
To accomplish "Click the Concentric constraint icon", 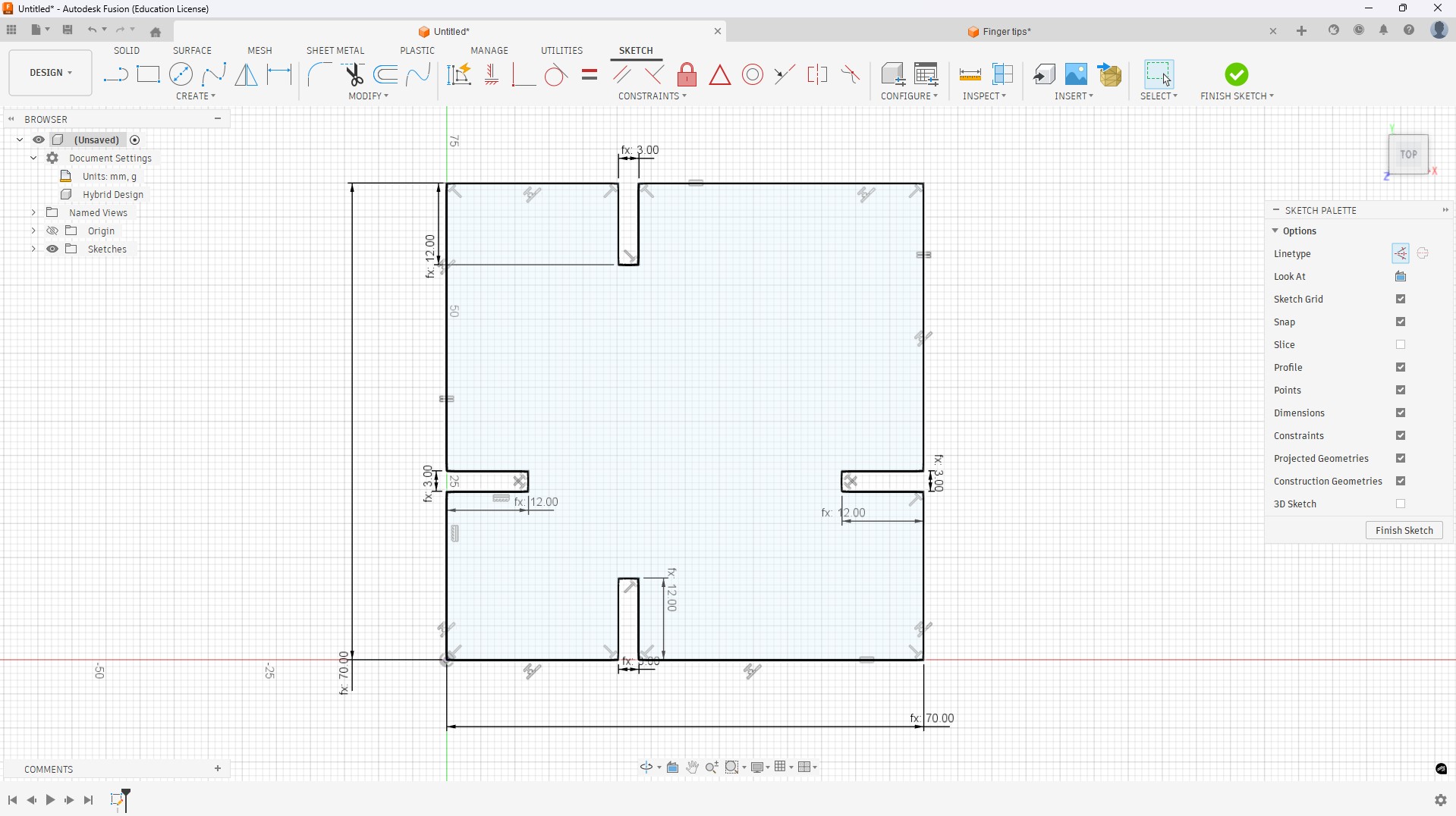I will click(753, 74).
